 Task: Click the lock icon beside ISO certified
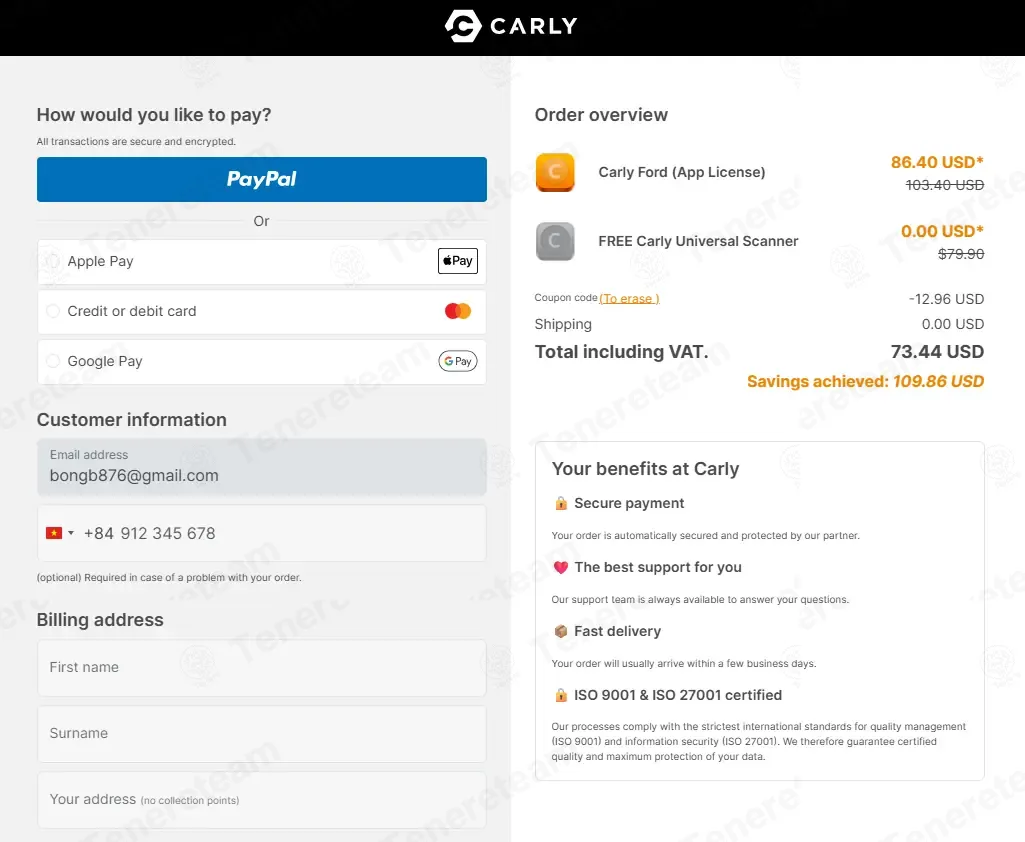coord(561,696)
